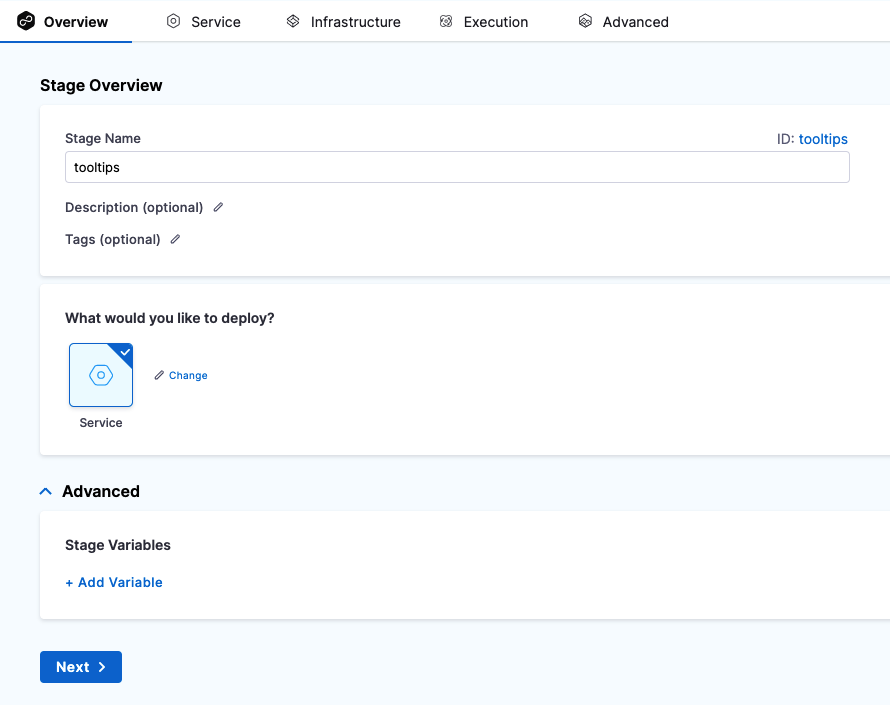Click the Change link
Image resolution: width=890 pixels, height=705 pixels.
point(188,375)
